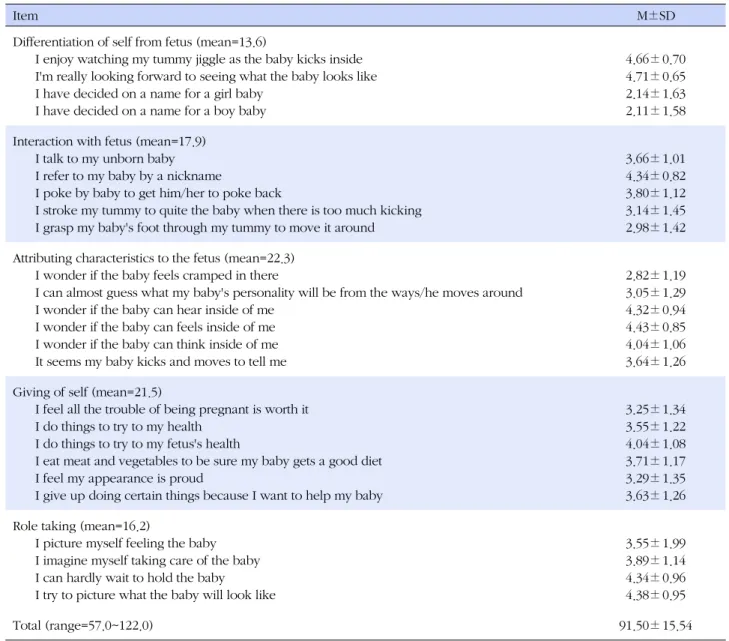Viewport: 729px width, 641px height.
Task: Click the 'Item' column header
Action: point(25,16)
